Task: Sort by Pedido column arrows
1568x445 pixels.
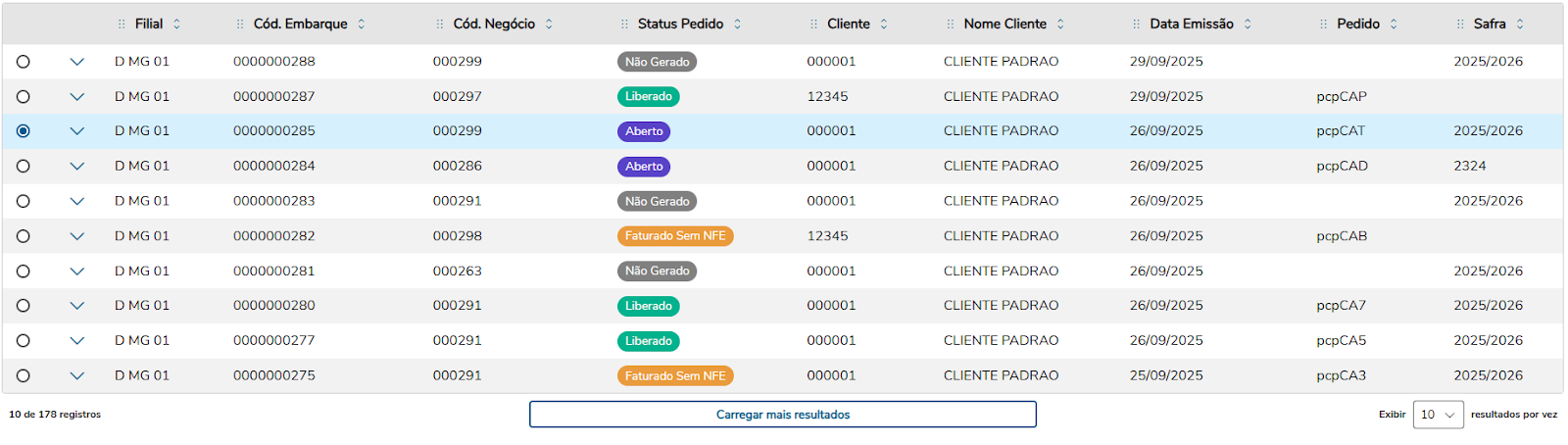Action: point(1394,25)
